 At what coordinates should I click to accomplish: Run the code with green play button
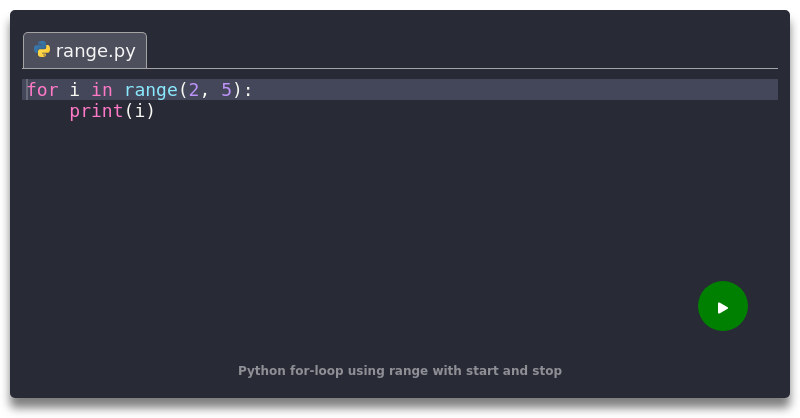point(722,306)
